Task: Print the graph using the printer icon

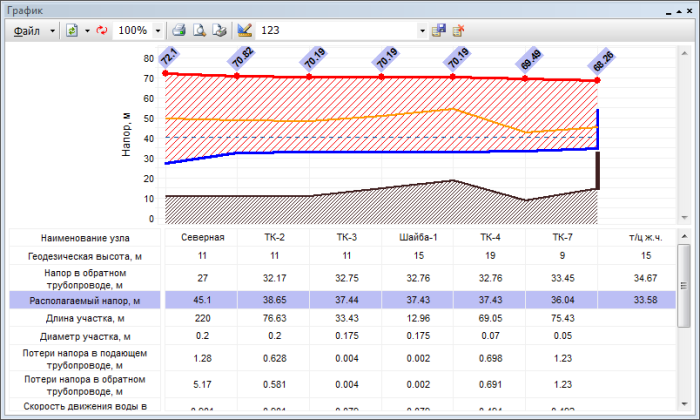Action: 179,31
